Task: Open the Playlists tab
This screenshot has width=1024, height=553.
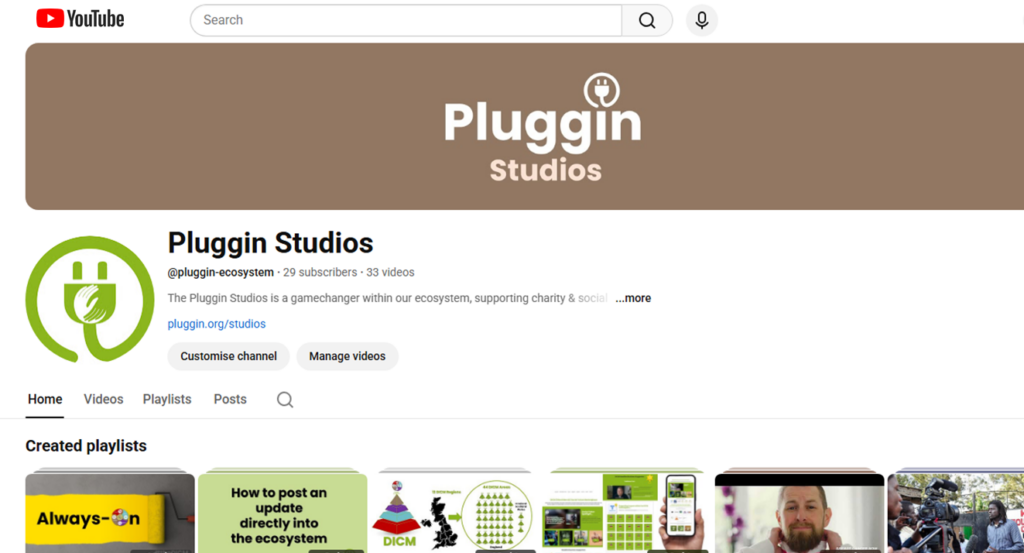Action: [x=167, y=399]
